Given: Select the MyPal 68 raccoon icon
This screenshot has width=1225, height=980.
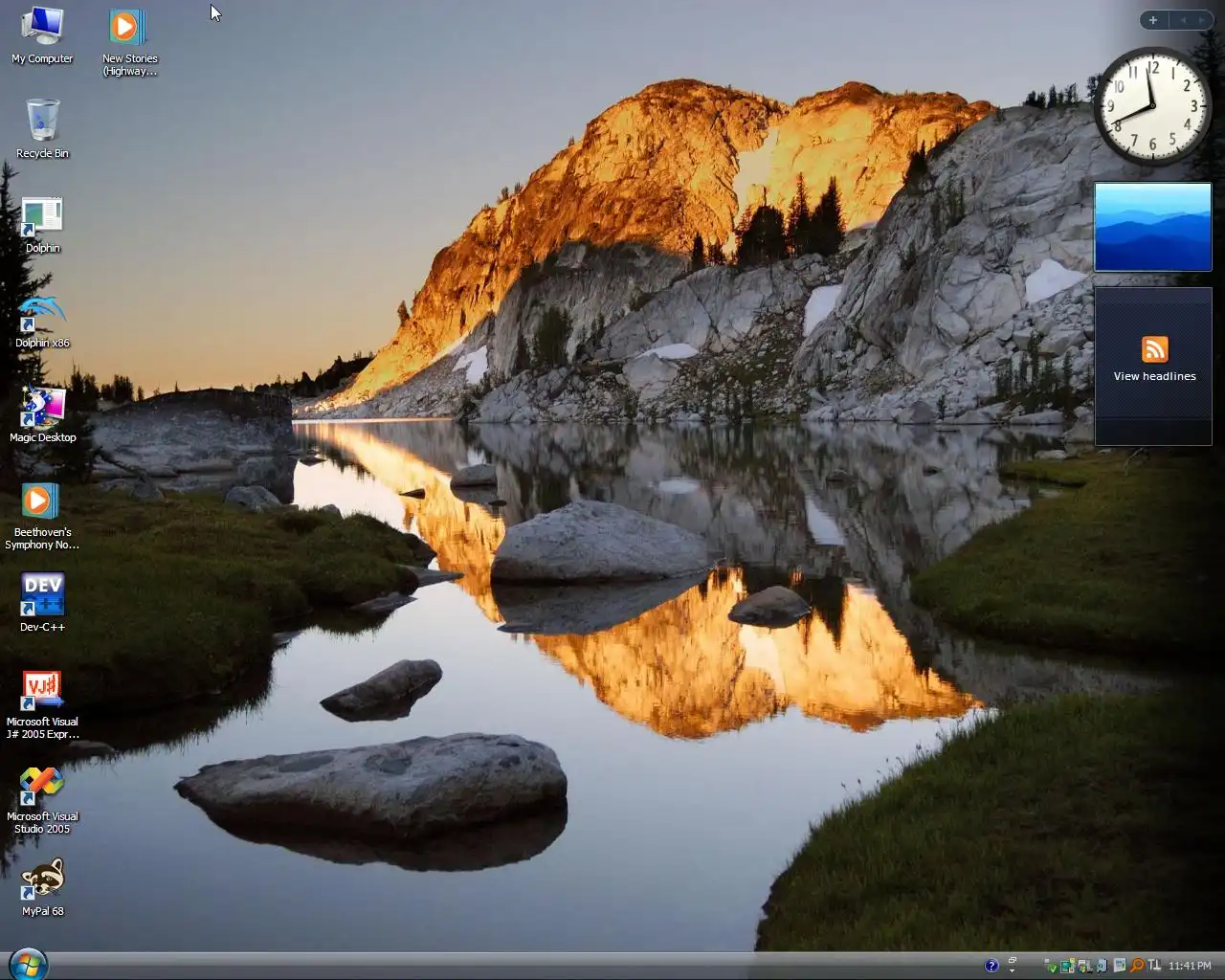Looking at the screenshot, I should (42, 887).
